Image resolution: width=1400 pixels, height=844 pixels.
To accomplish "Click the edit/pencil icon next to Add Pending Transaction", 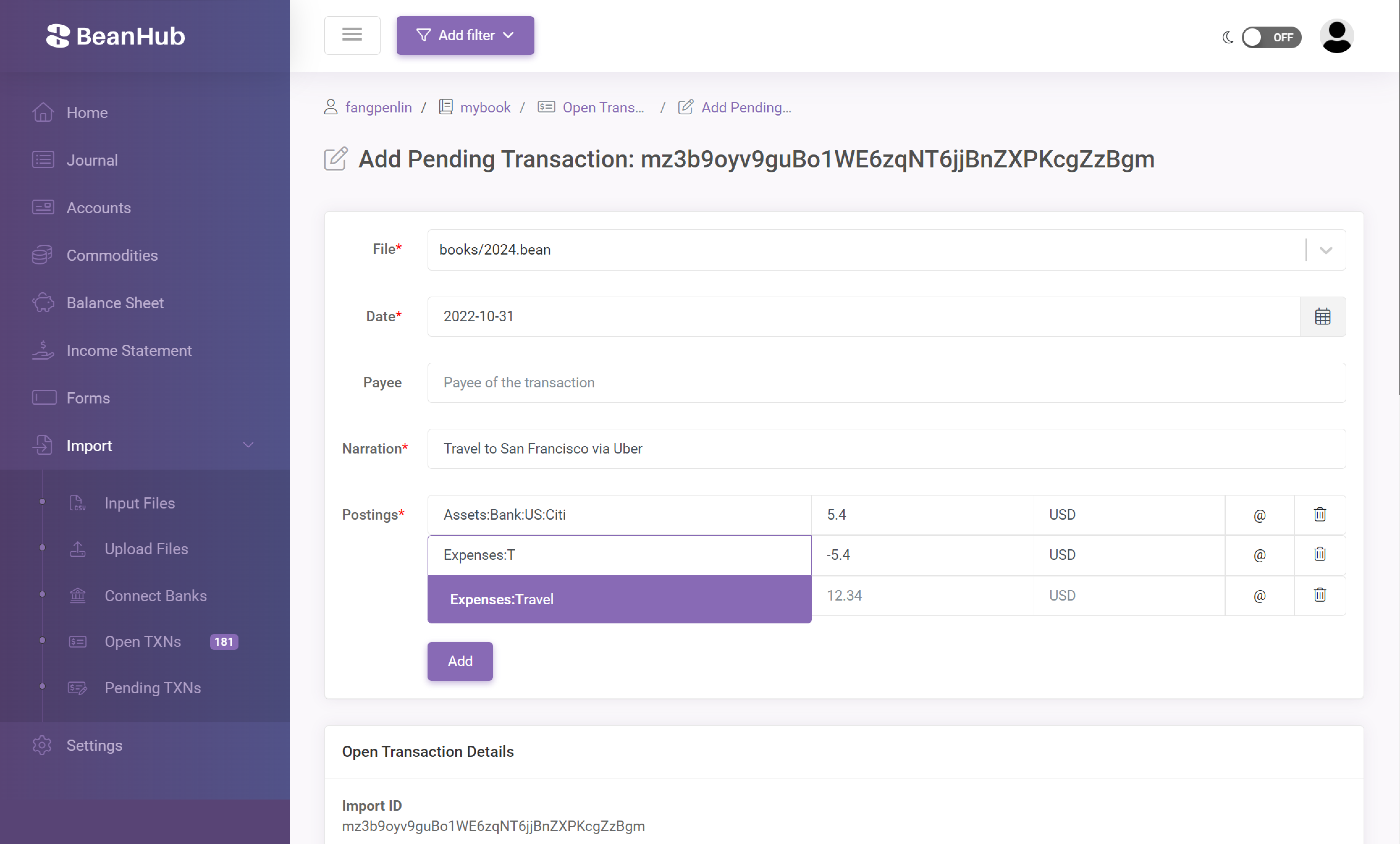I will click(336, 158).
